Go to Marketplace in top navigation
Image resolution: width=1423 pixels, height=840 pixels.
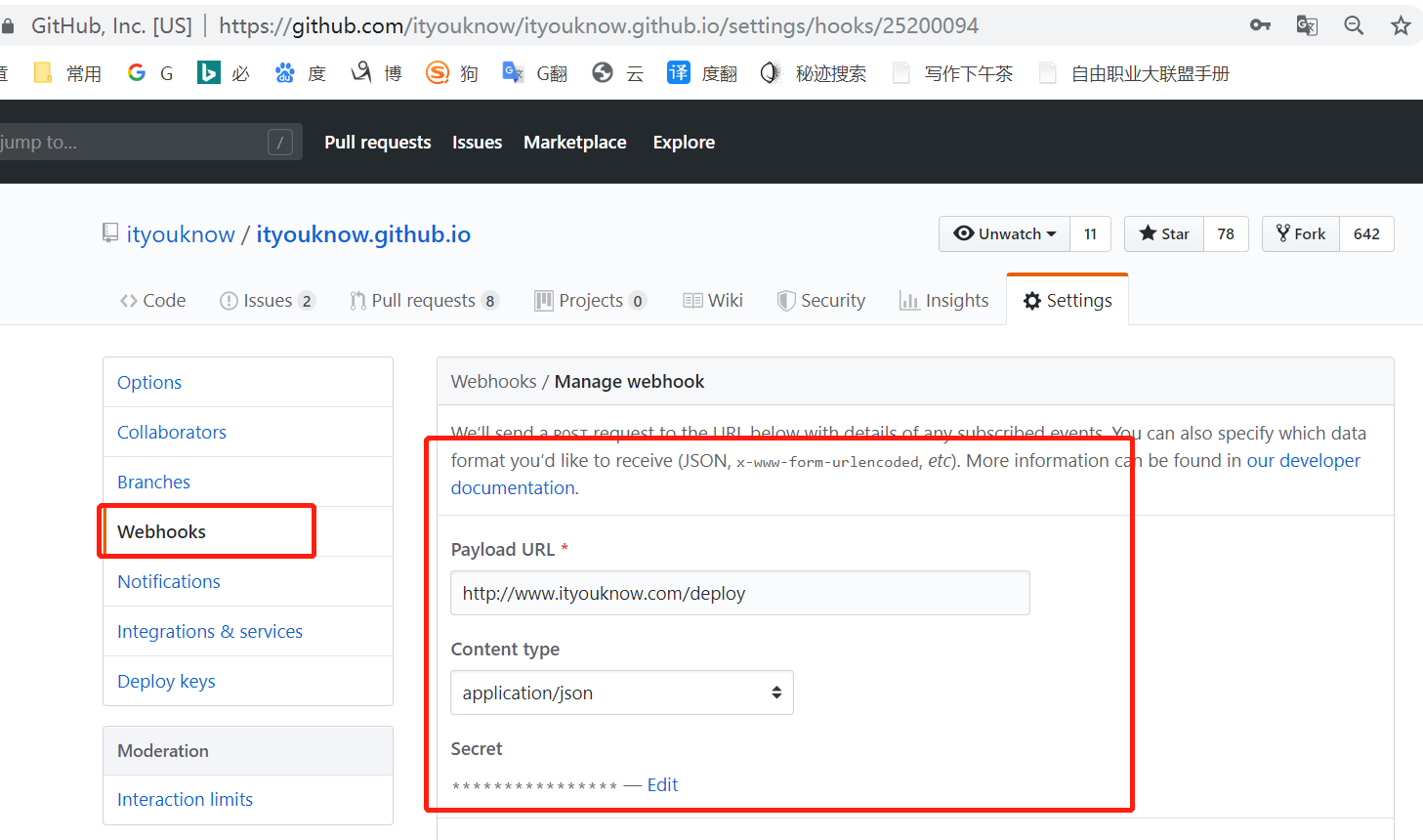pos(574,143)
